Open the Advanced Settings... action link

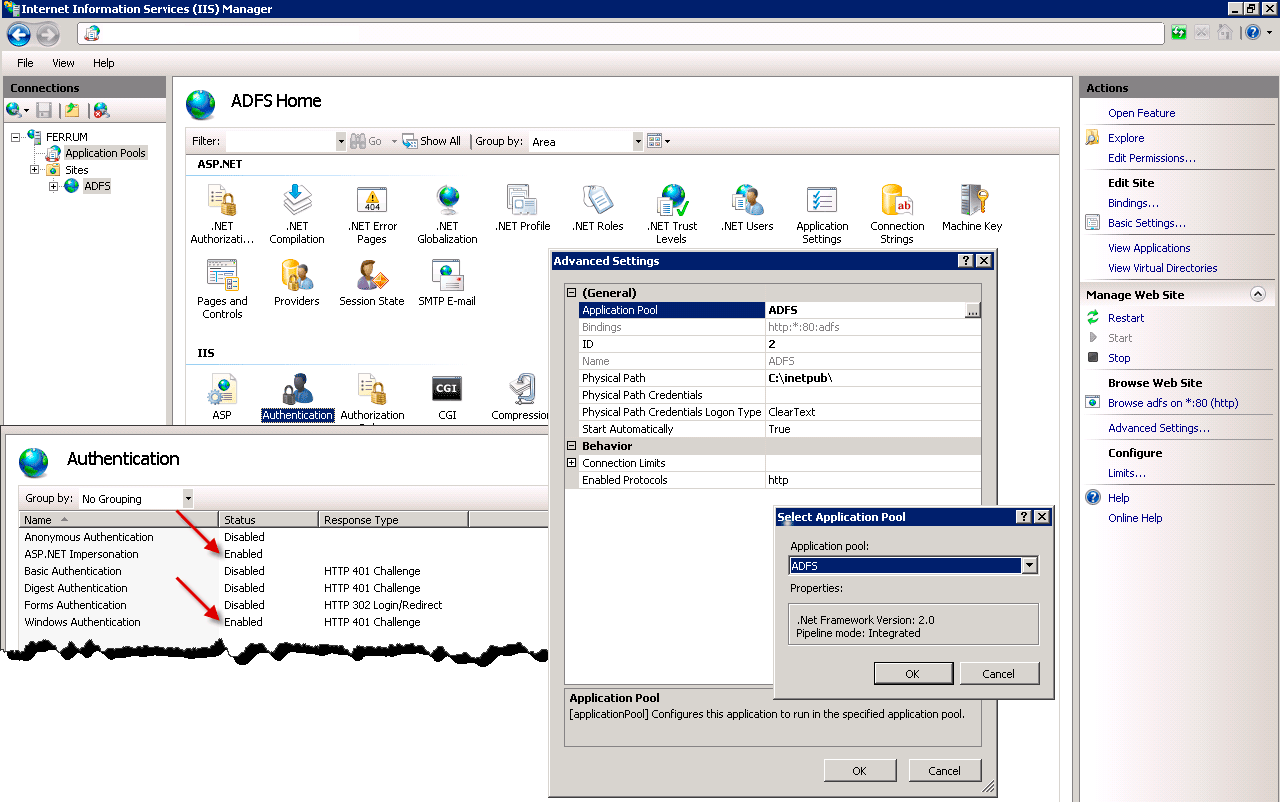pyautogui.click(x=1159, y=428)
